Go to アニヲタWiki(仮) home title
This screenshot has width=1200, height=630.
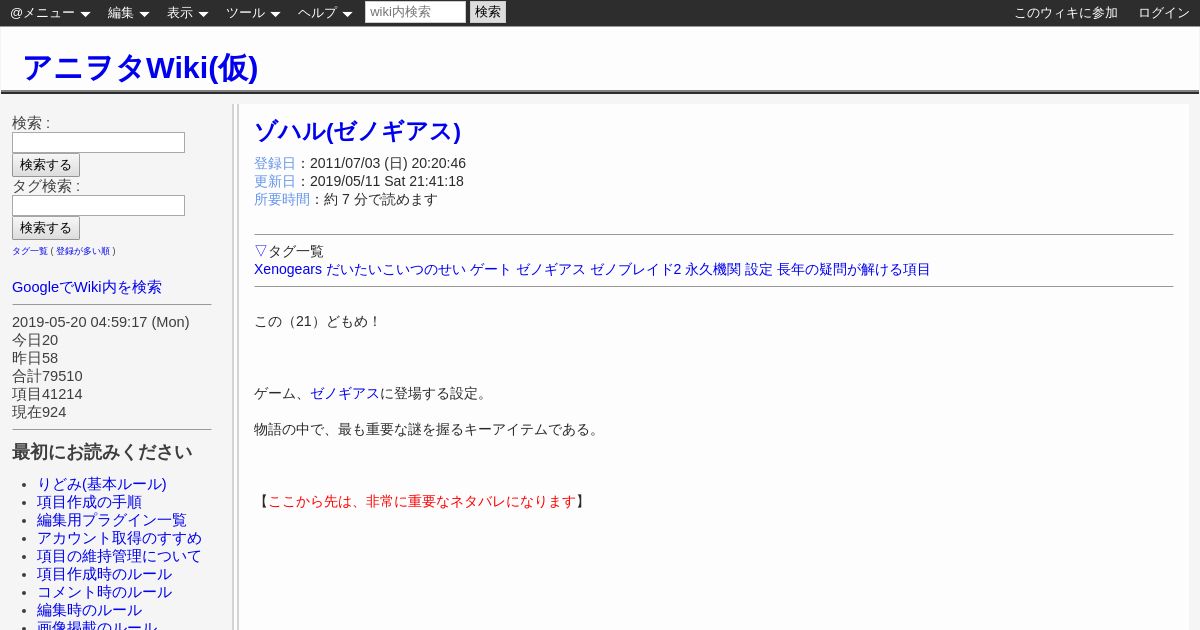(140, 67)
